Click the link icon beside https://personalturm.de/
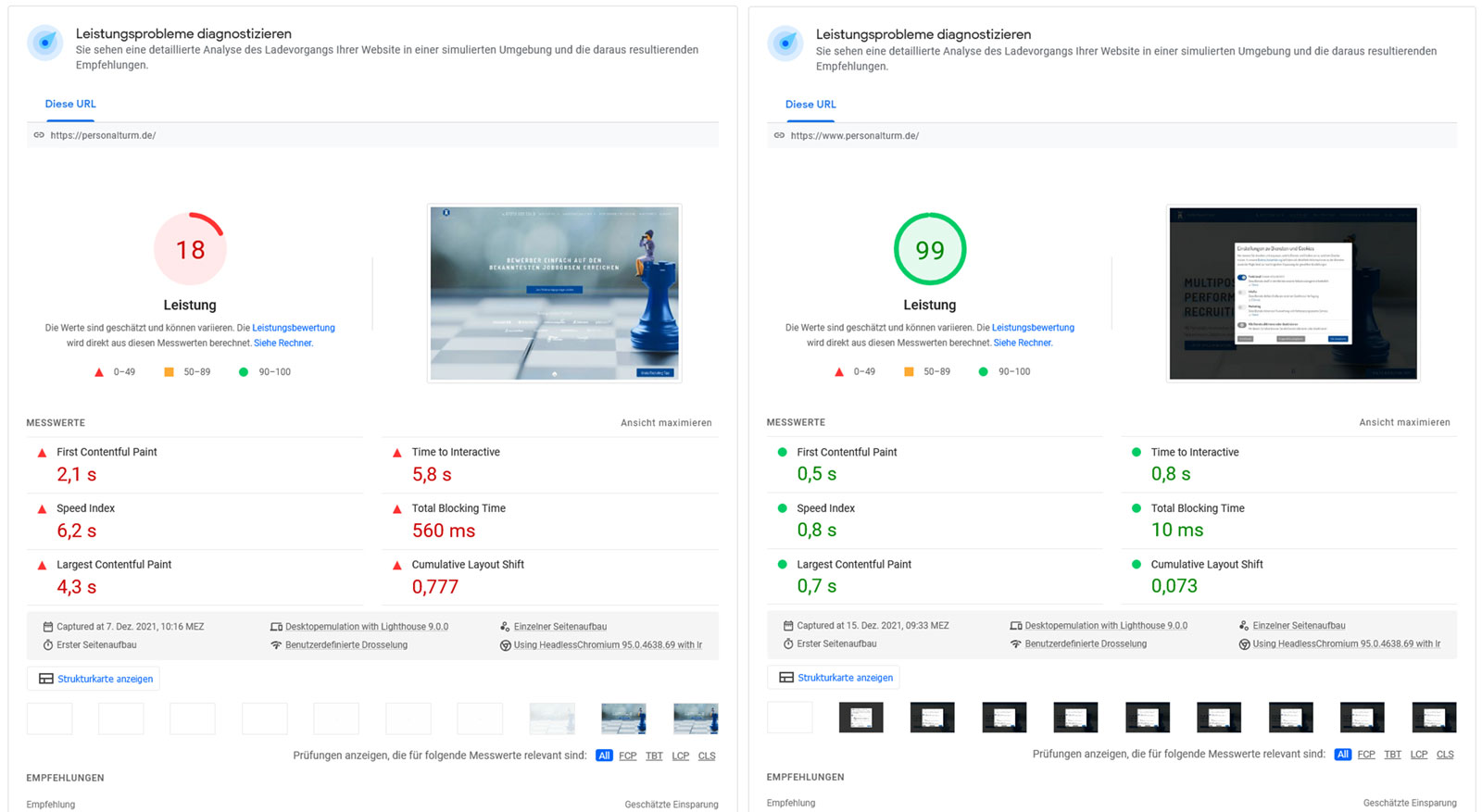The height and width of the screenshot is (812, 1482). pyautogui.click(x=39, y=135)
